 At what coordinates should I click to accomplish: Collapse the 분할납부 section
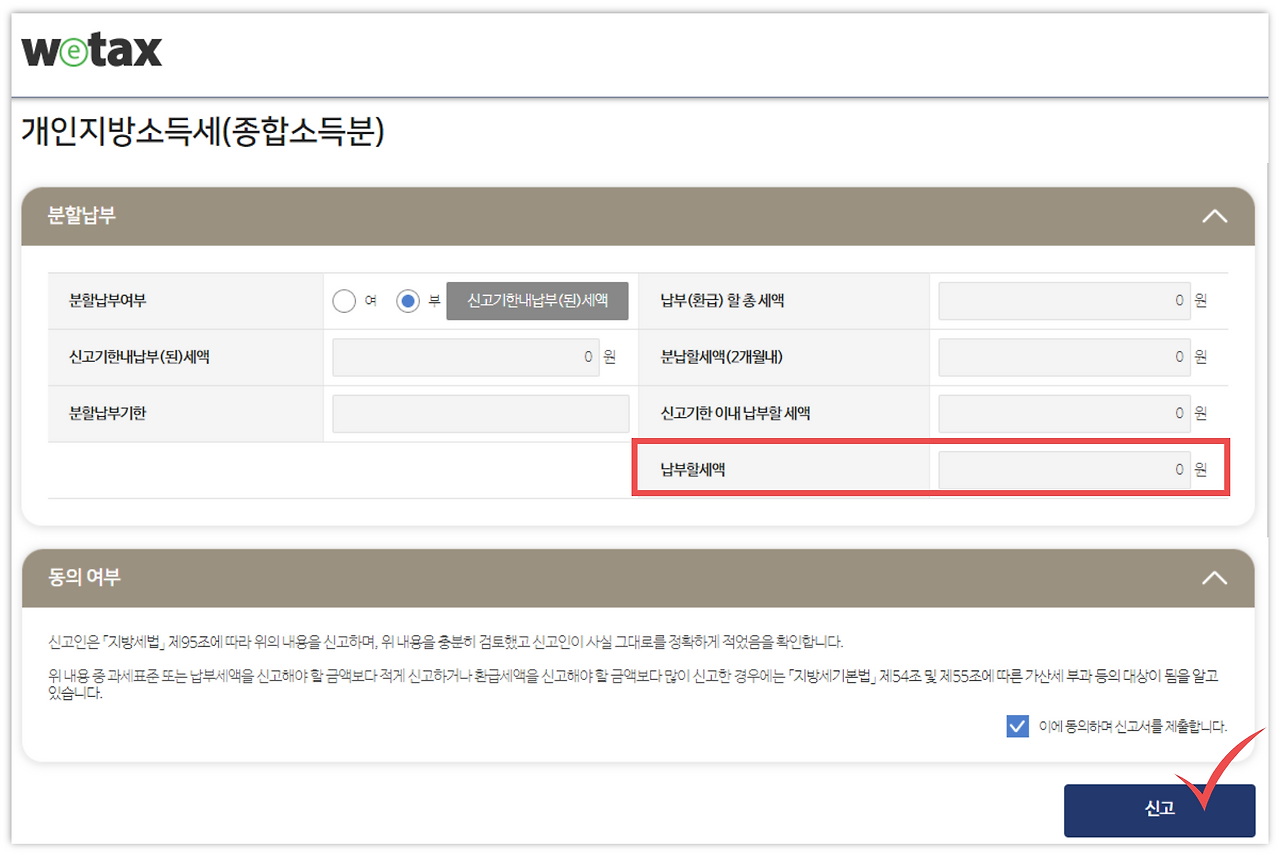tap(1215, 215)
